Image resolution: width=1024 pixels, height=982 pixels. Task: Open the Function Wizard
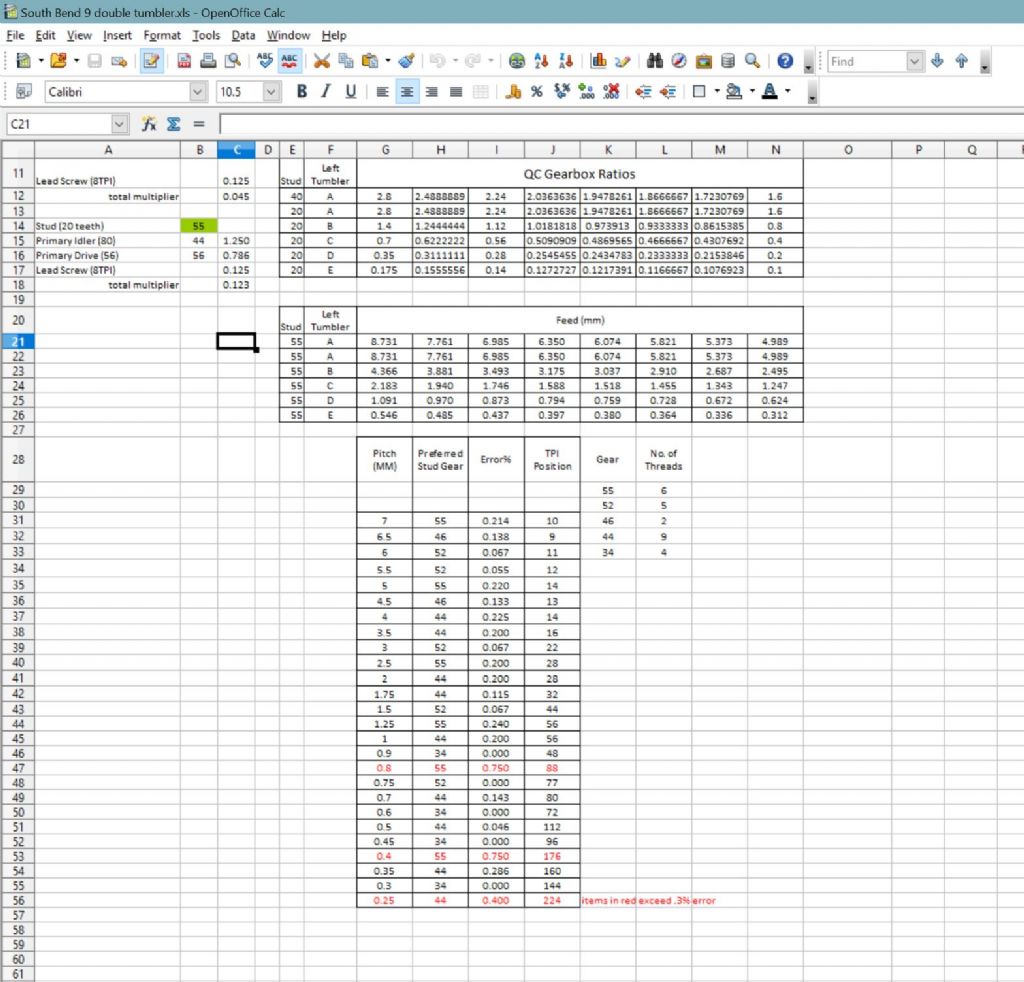coord(149,123)
